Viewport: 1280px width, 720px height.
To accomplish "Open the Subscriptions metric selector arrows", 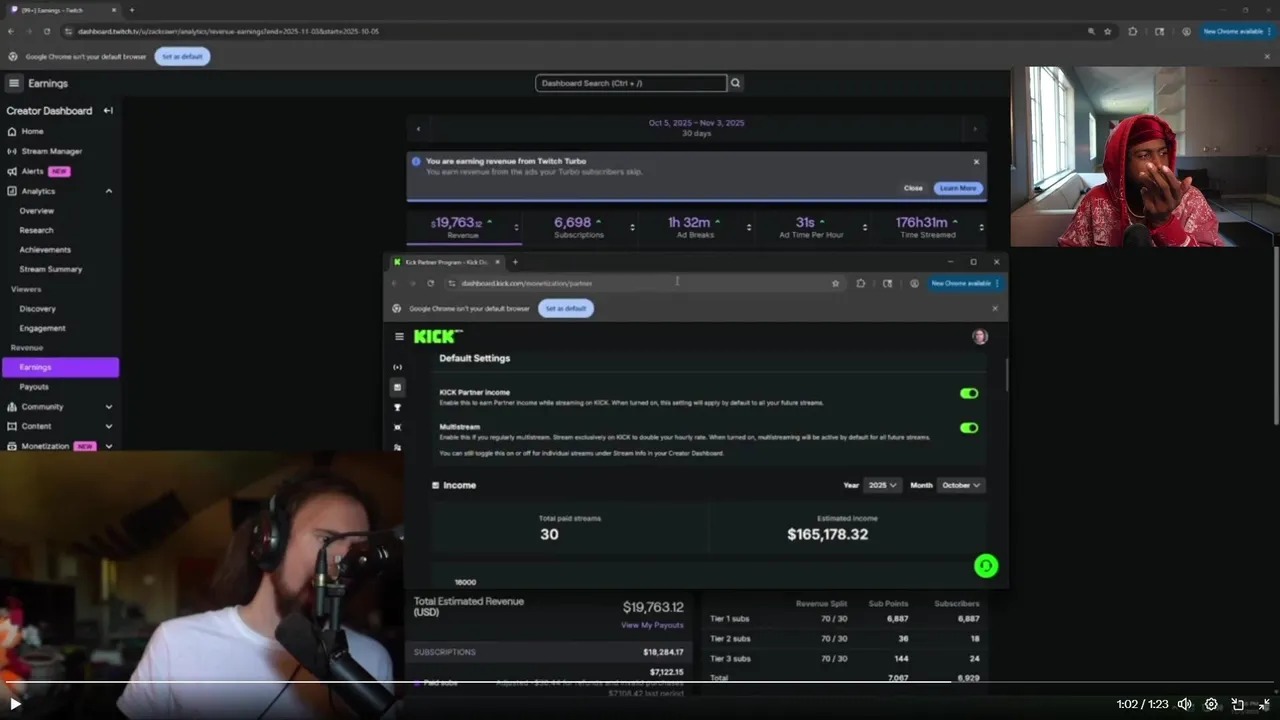I will (x=632, y=227).
